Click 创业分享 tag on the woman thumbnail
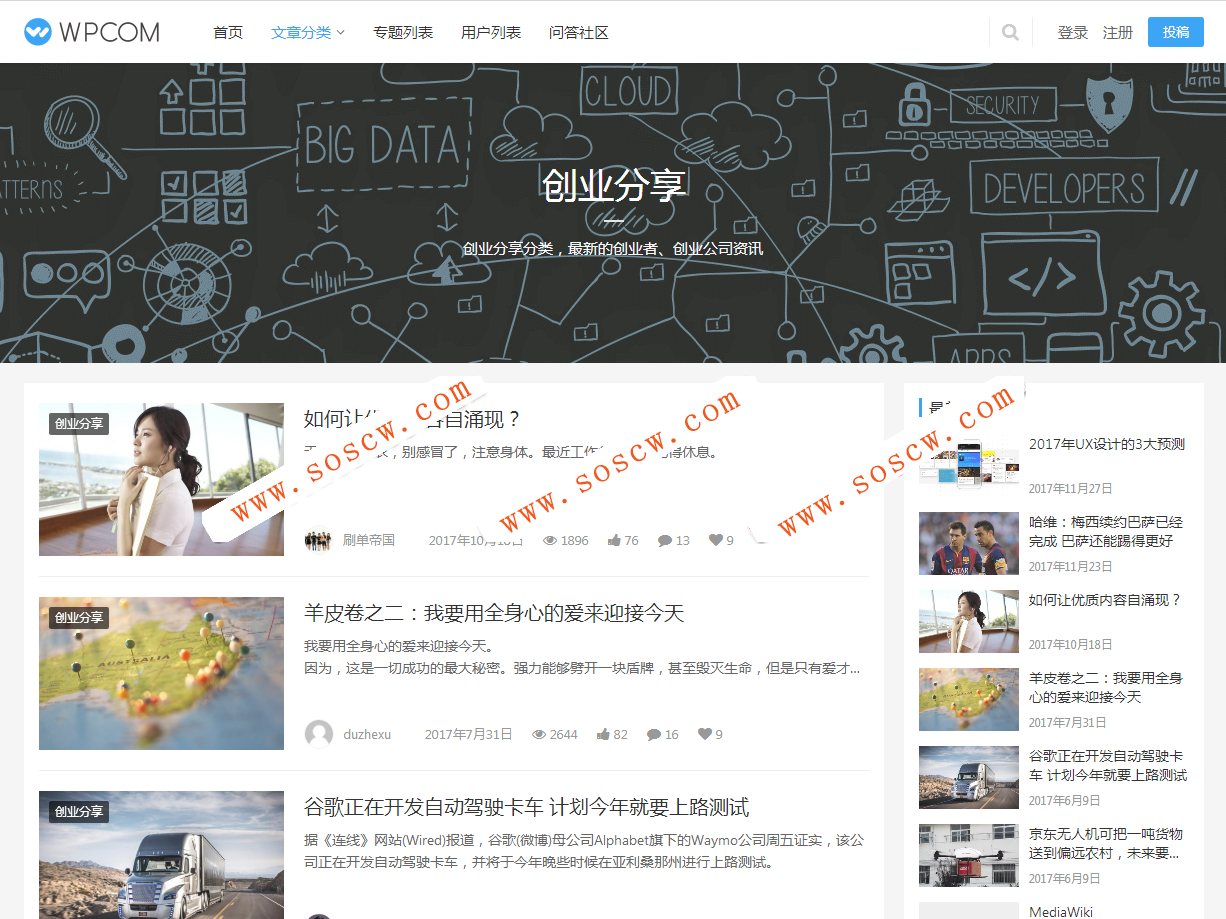Image resolution: width=1226 pixels, height=919 pixels. tap(79, 424)
